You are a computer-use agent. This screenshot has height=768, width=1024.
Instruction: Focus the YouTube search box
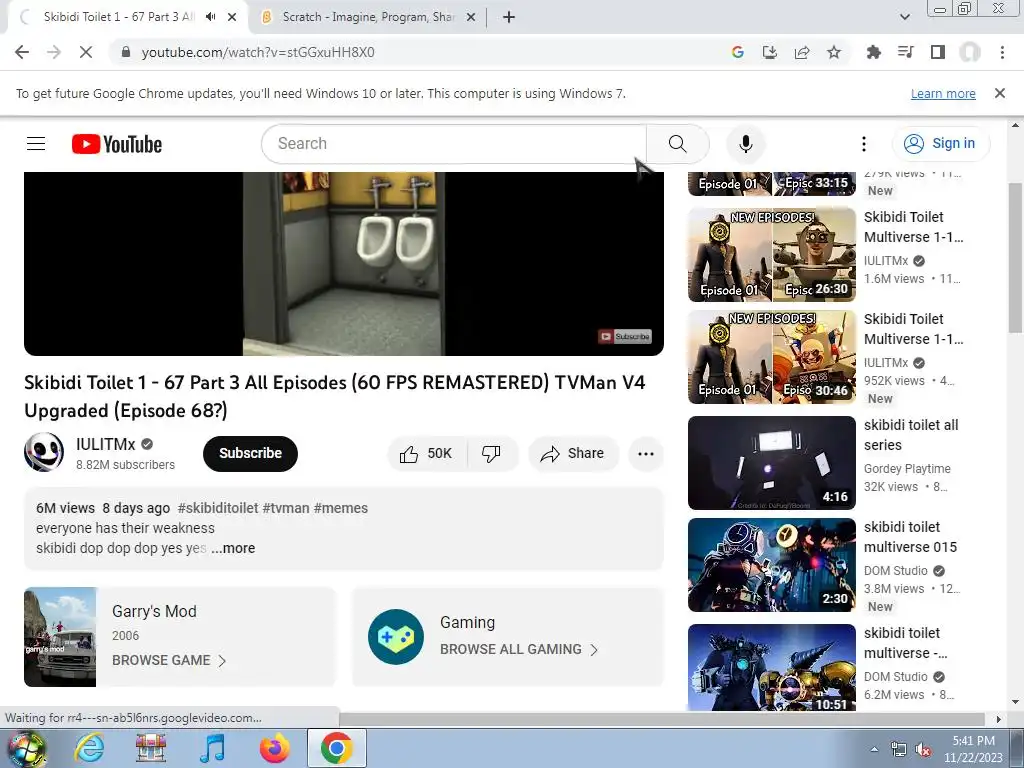pos(454,144)
